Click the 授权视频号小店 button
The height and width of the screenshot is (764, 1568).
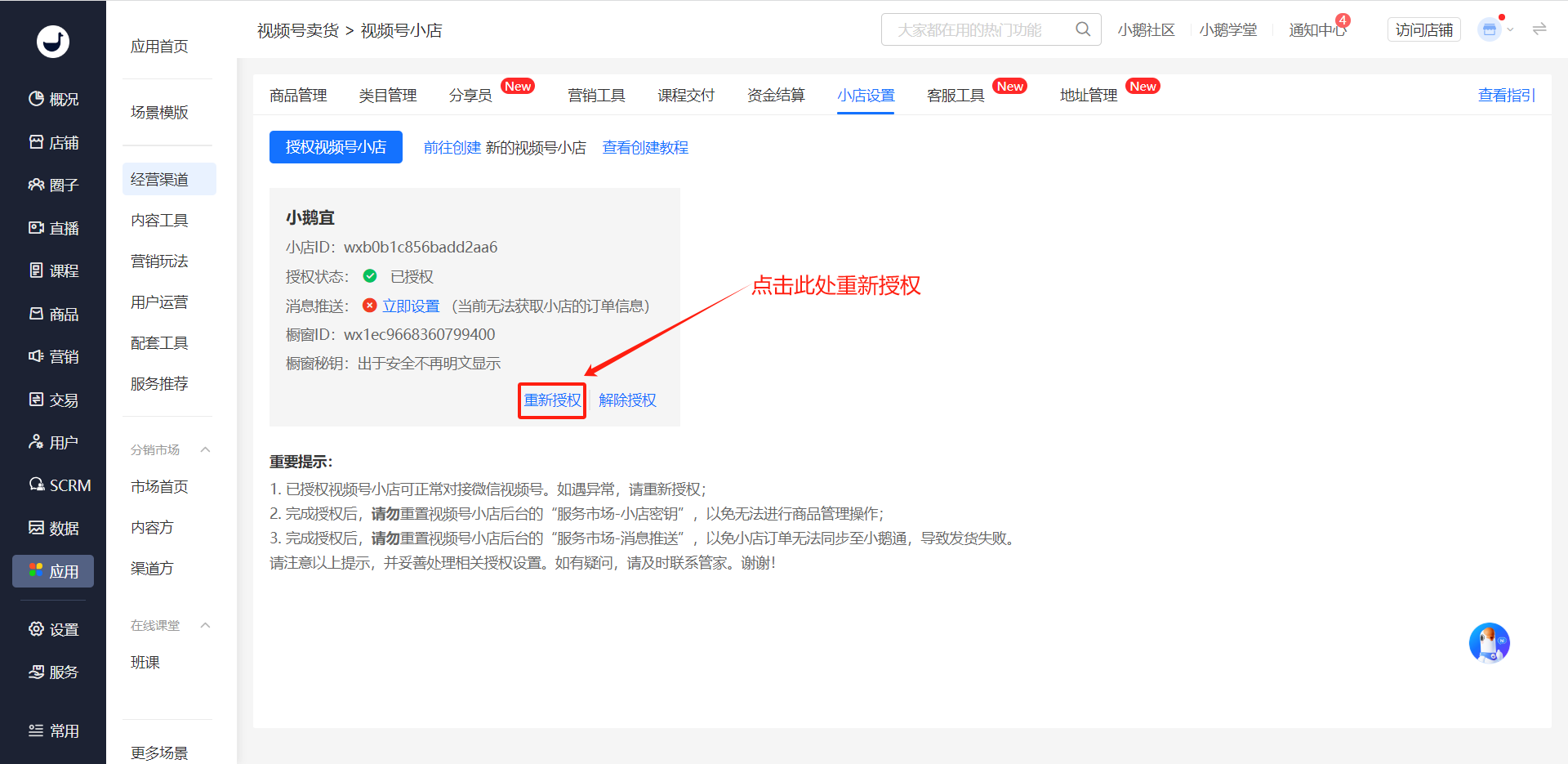click(x=336, y=147)
